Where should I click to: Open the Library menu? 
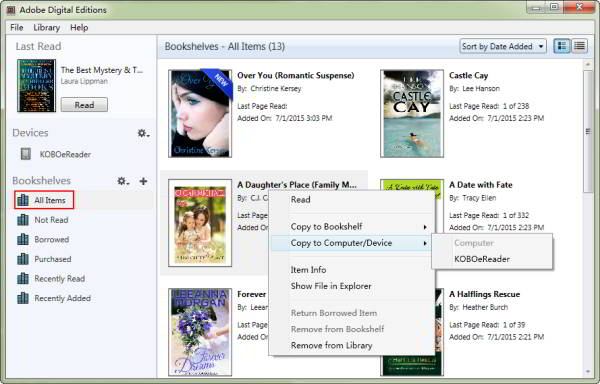point(47,28)
